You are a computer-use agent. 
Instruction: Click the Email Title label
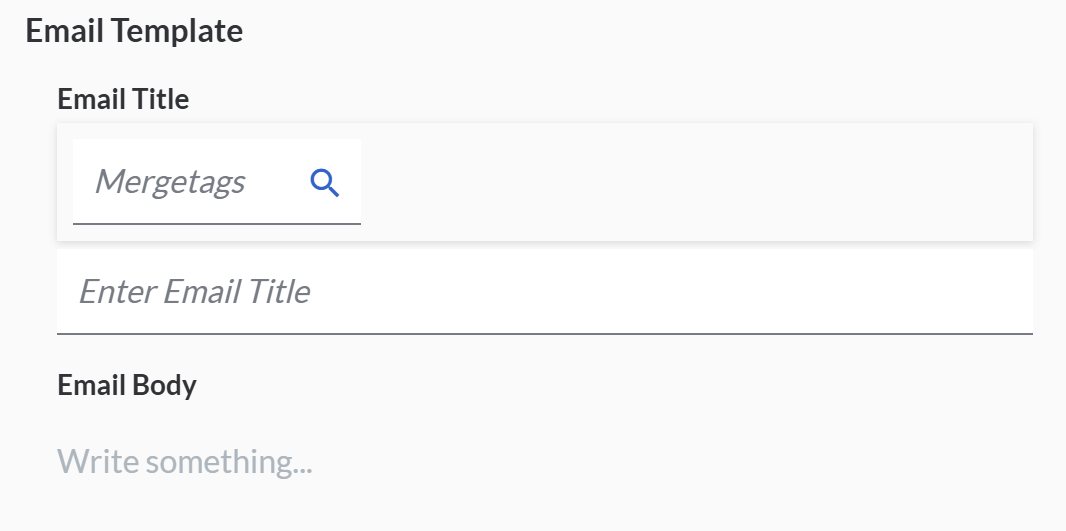[123, 99]
